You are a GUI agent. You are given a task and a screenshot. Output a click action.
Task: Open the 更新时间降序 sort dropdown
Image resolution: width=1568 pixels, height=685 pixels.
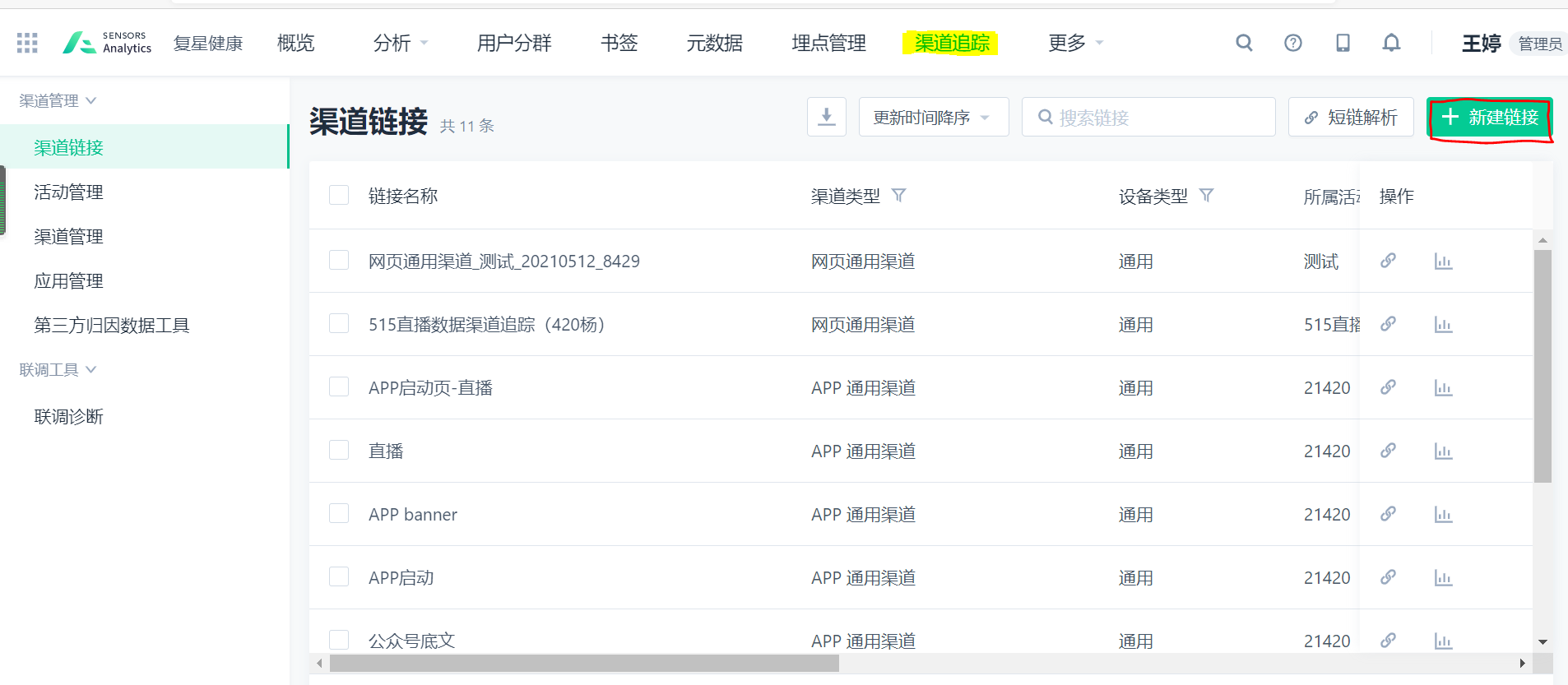click(x=933, y=118)
